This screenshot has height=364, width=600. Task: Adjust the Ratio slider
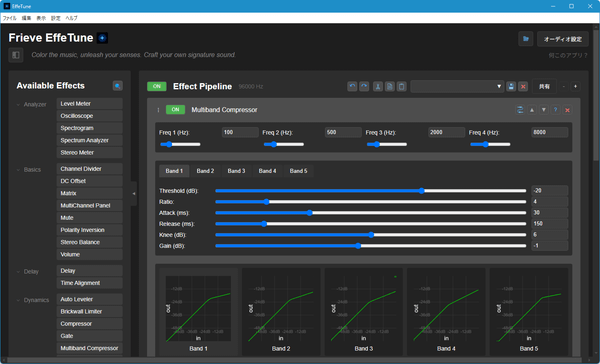(x=370, y=202)
